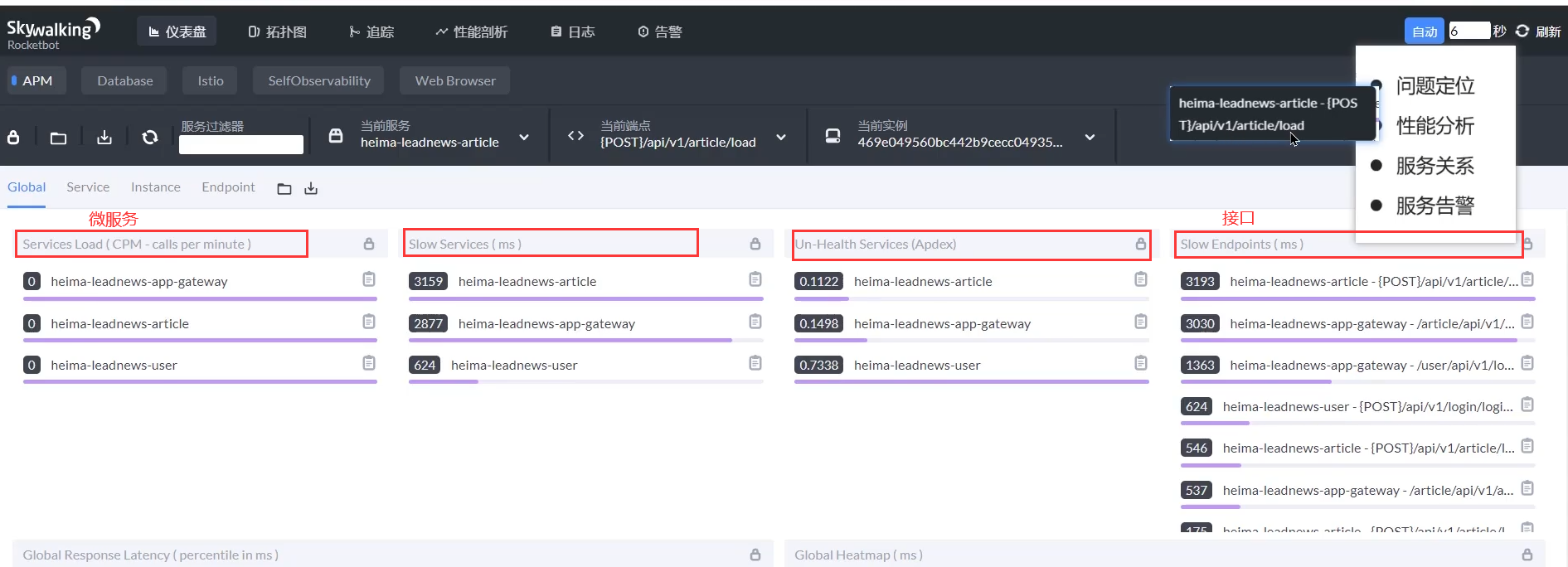The width and height of the screenshot is (1568, 567).
Task: Toggle lock on Slow Services panel
Action: click(755, 244)
